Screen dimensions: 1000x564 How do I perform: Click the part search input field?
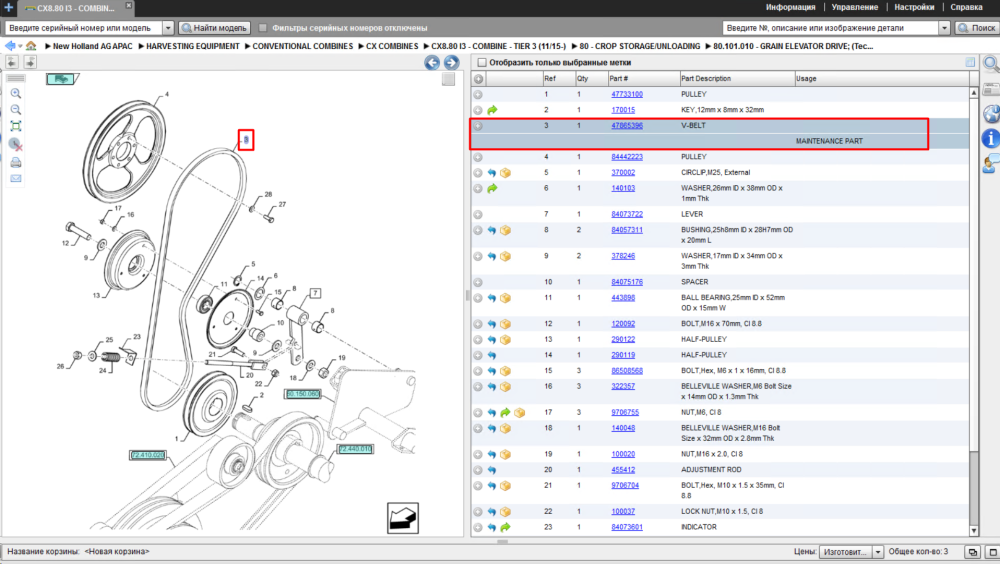[830, 28]
